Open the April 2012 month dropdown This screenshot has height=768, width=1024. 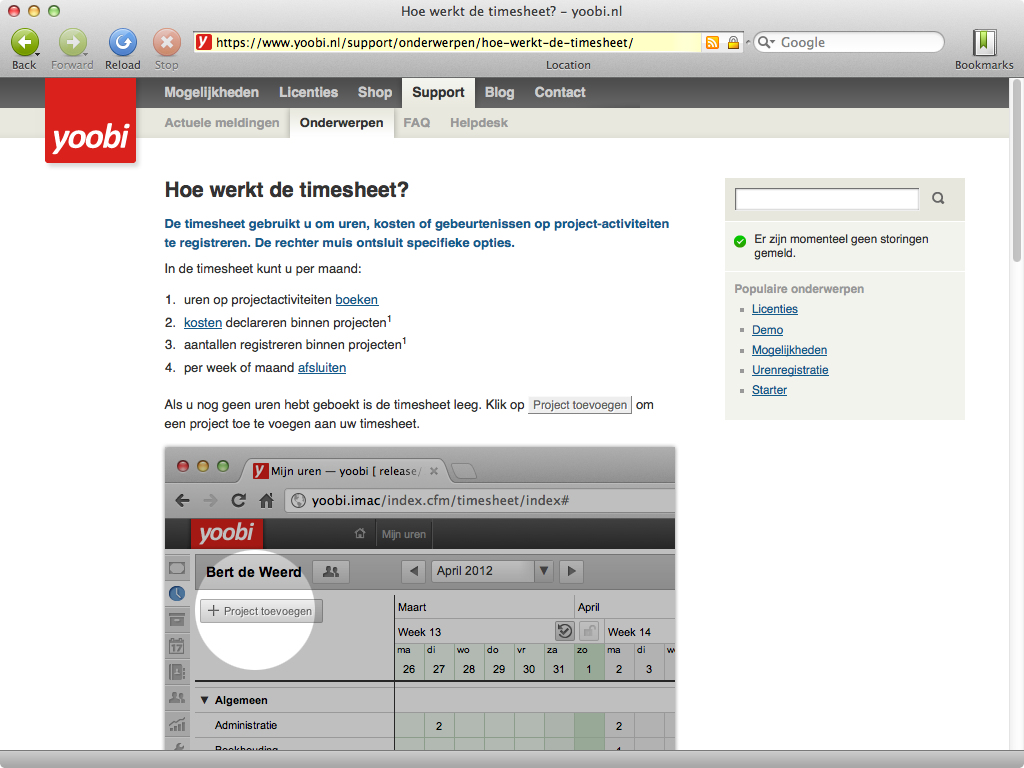(544, 571)
